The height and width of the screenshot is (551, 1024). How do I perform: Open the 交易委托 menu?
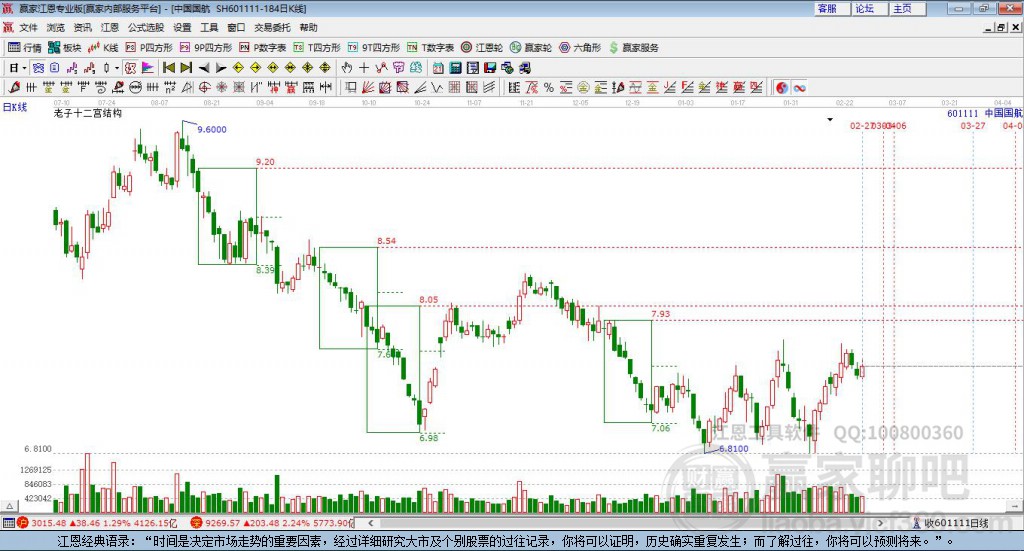(272, 27)
